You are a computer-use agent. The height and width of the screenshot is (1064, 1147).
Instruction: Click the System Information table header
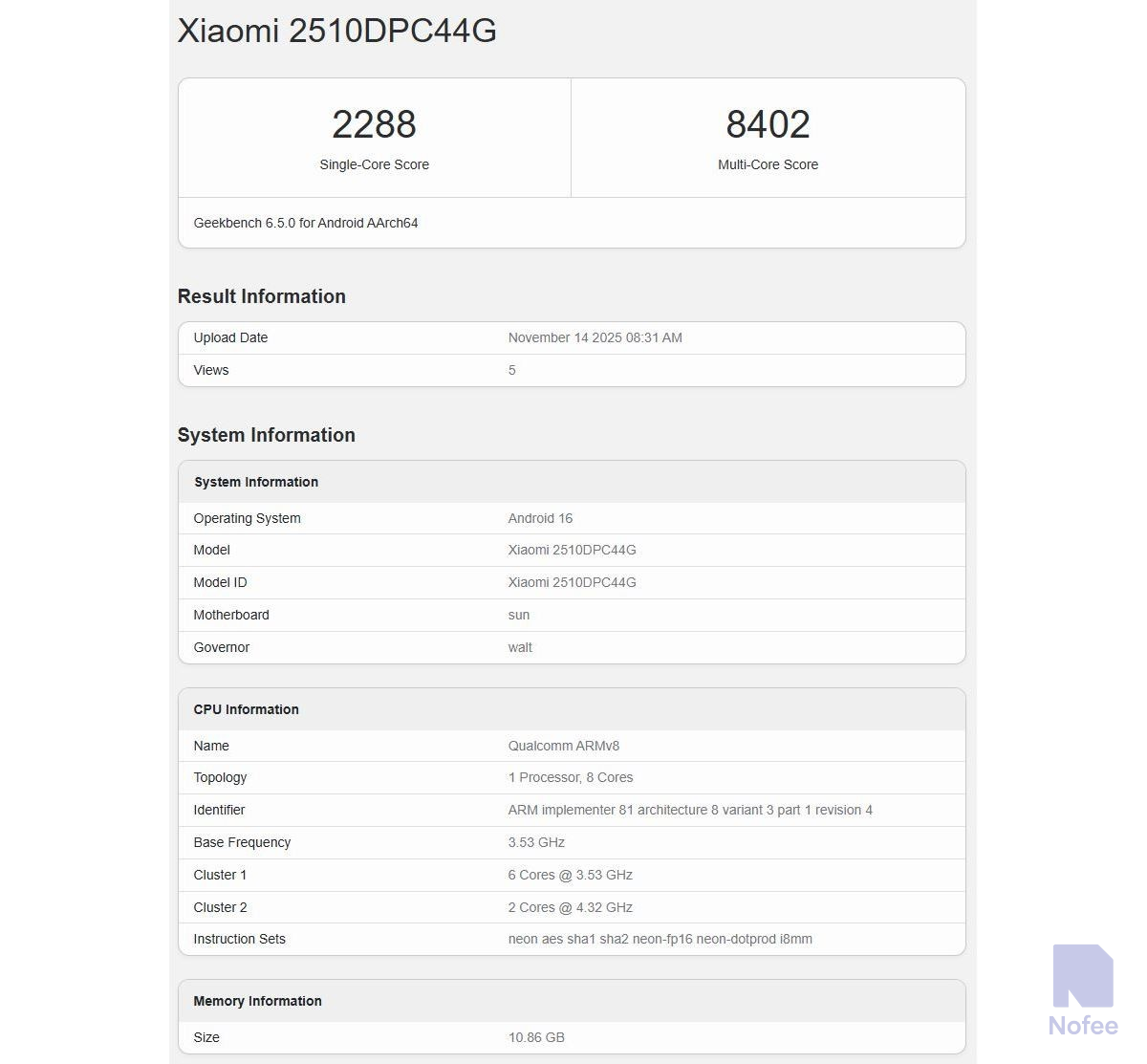pos(256,482)
